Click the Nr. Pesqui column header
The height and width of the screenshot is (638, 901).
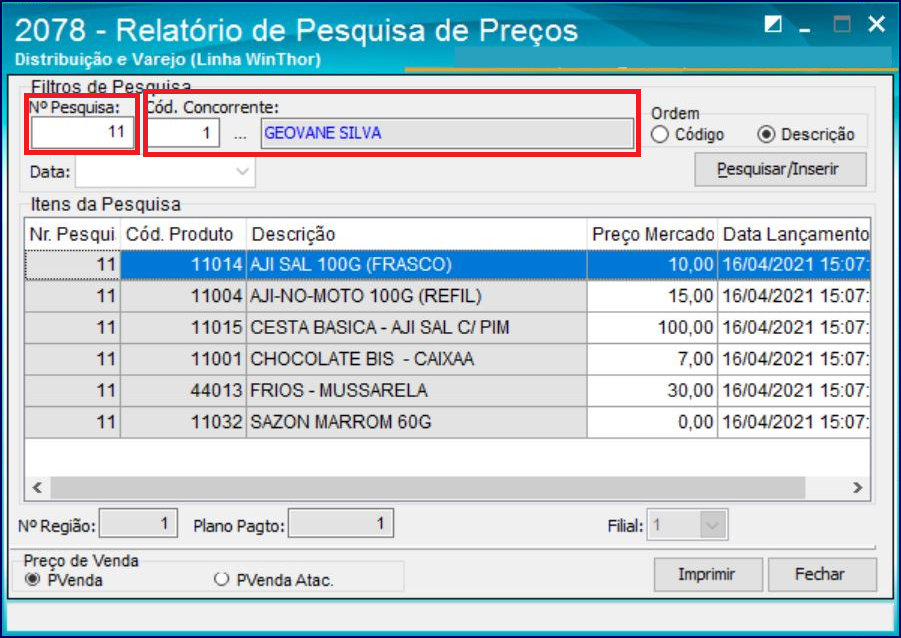click(x=72, y=234)
